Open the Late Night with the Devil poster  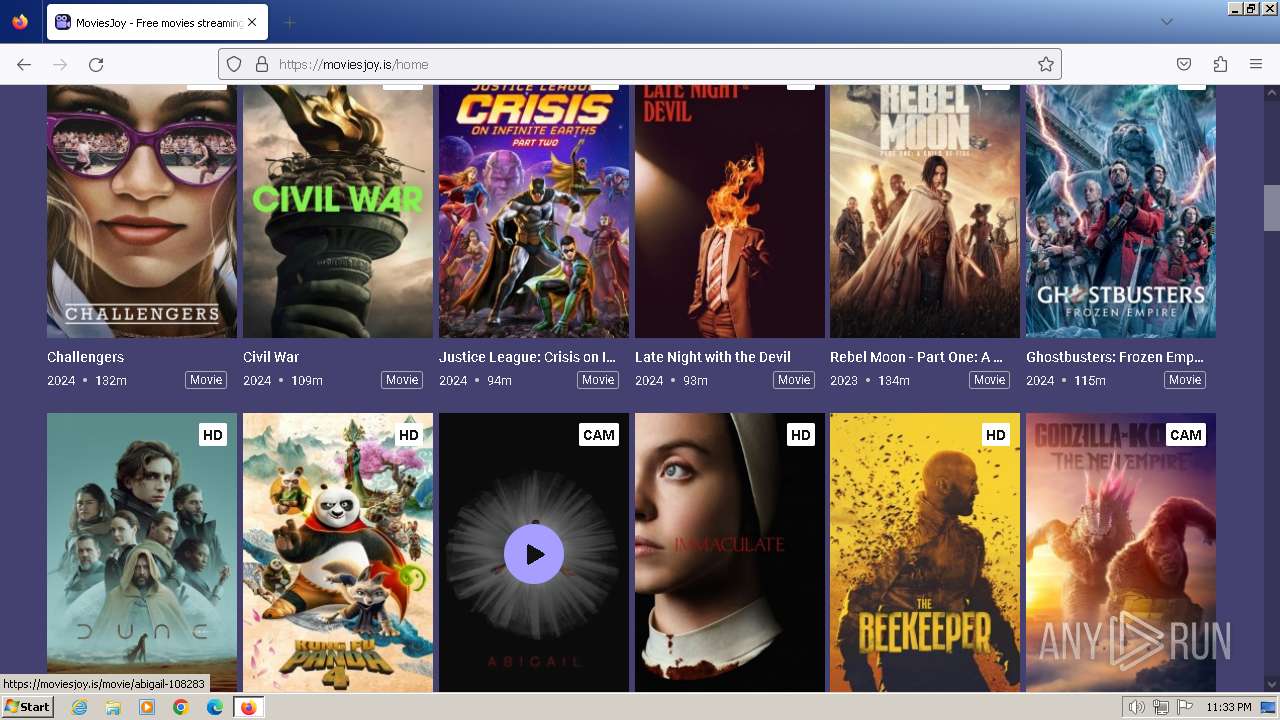click(x=730, y=211)
